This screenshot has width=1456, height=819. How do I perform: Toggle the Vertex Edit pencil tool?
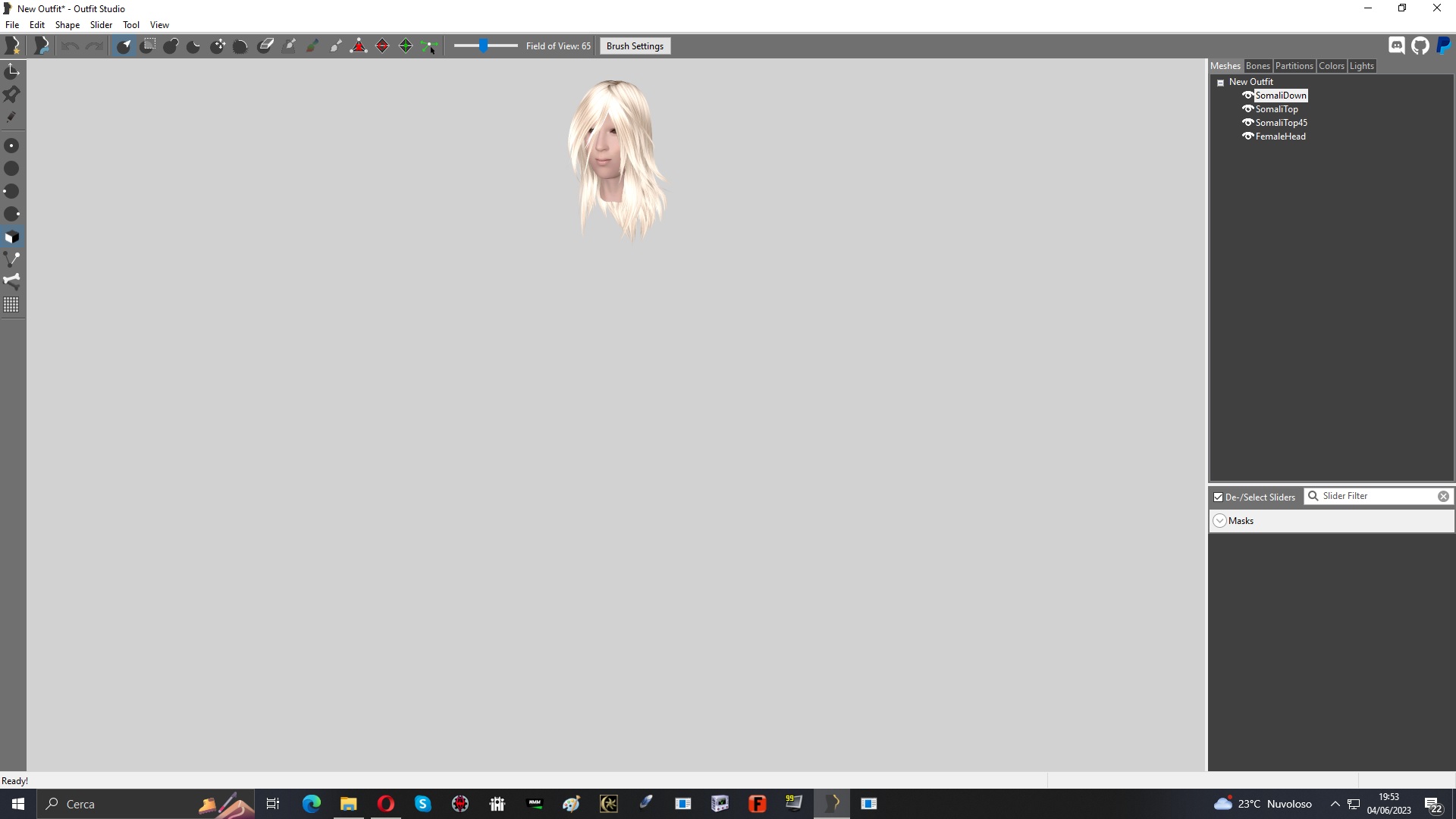[x=12, y=117]
